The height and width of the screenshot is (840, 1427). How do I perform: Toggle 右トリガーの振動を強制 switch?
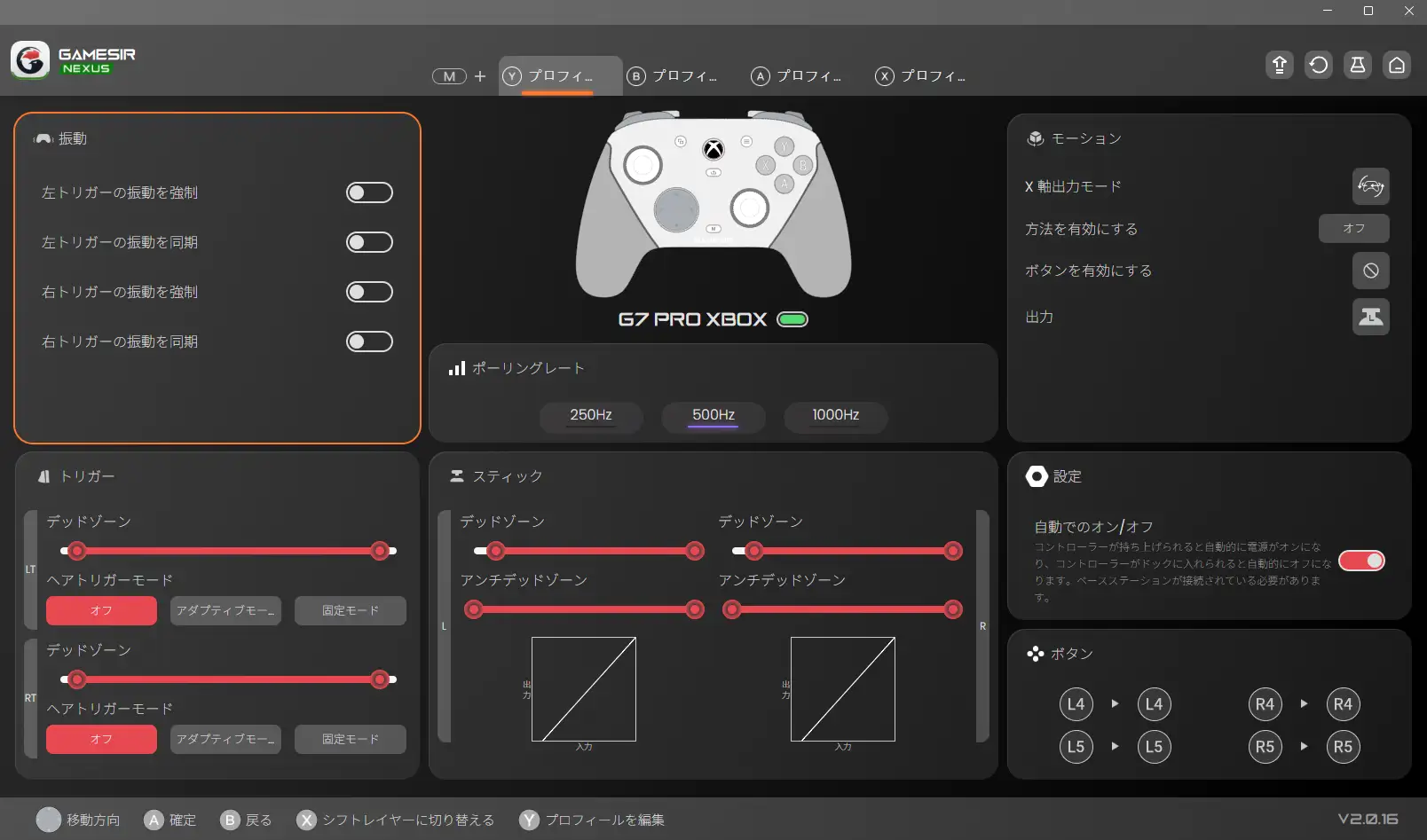pyautogui.click(x=369, y=292)
